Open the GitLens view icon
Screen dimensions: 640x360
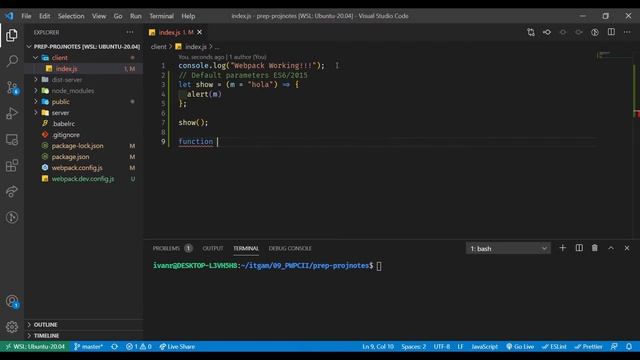tap(12, 218)
